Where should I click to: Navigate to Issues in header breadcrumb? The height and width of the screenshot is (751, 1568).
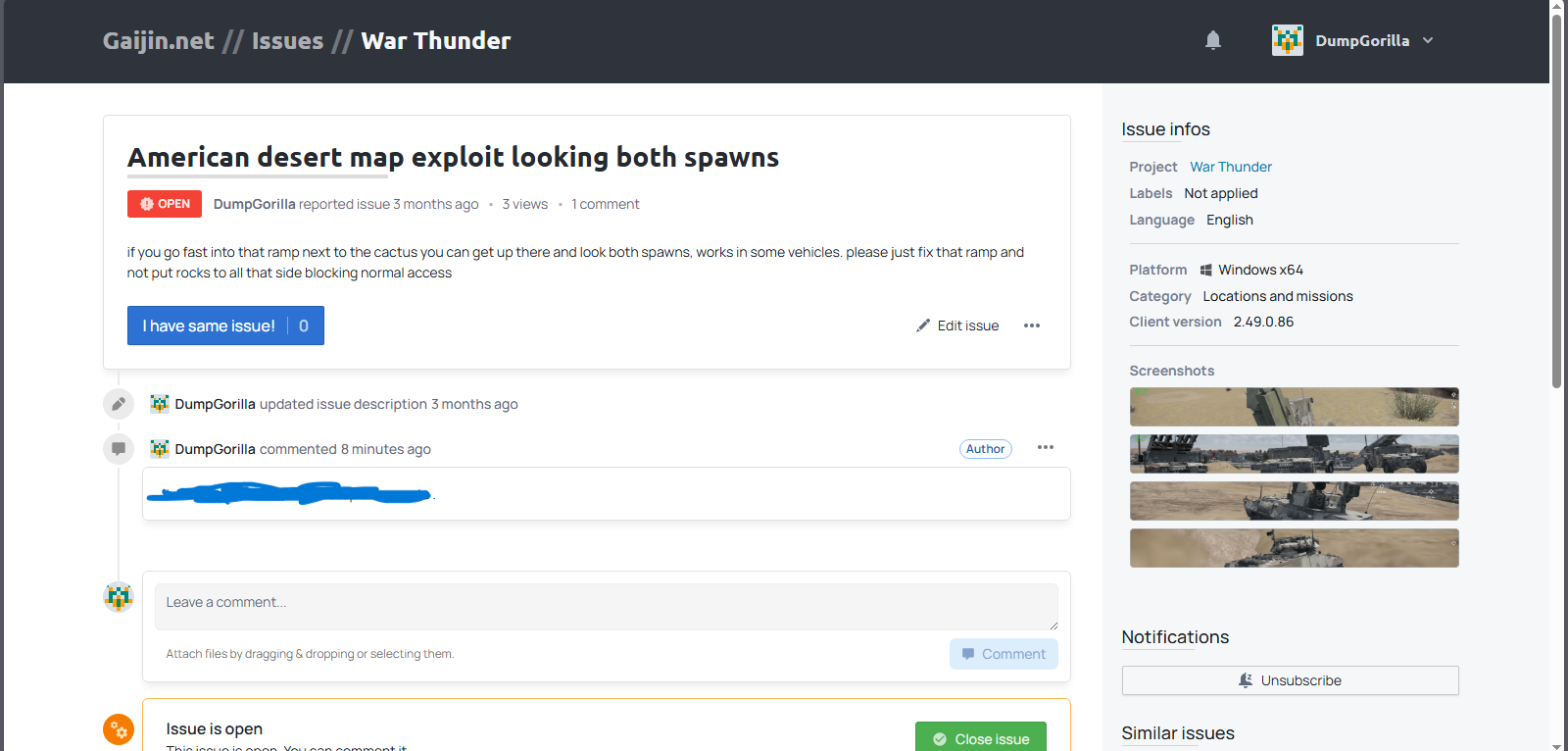pyautogui.click(x=287, y=41)
